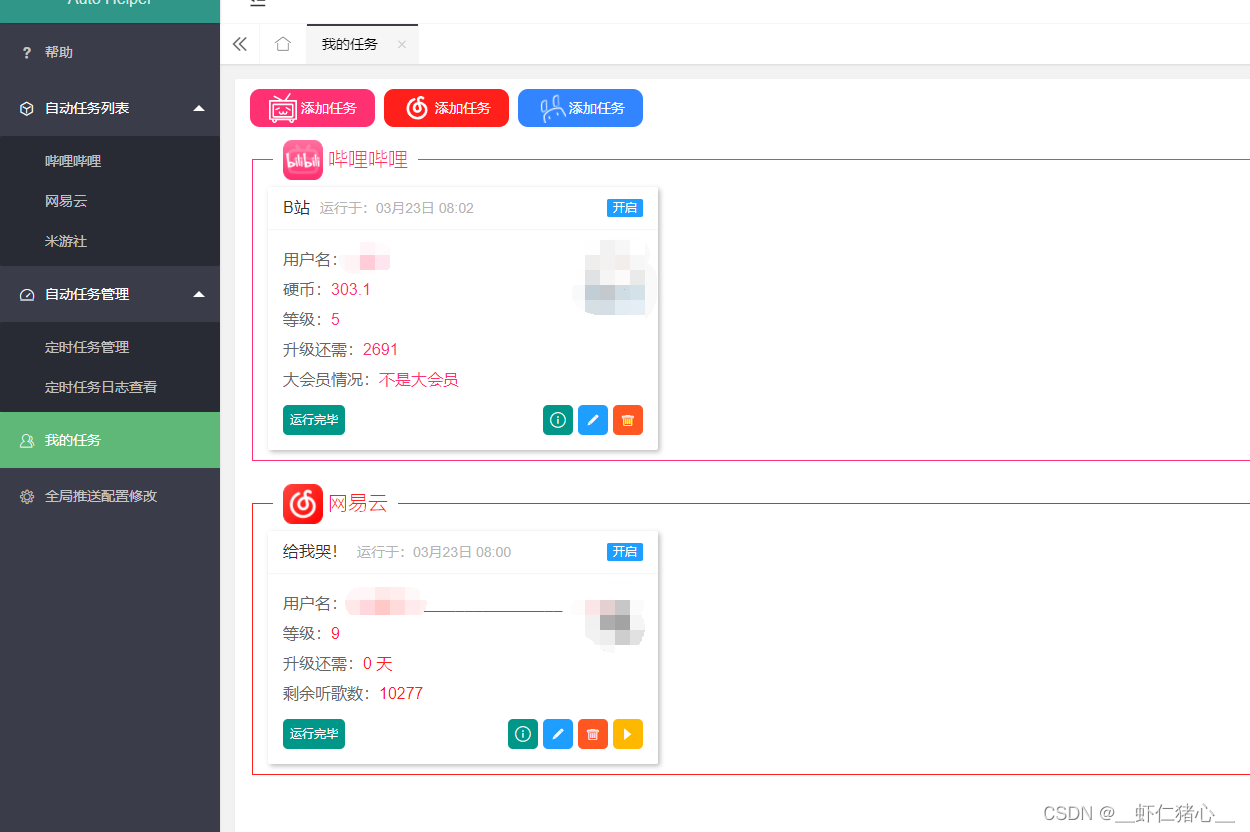
Task: Click the user icon beside 我的任务
Action: point(27,440)
